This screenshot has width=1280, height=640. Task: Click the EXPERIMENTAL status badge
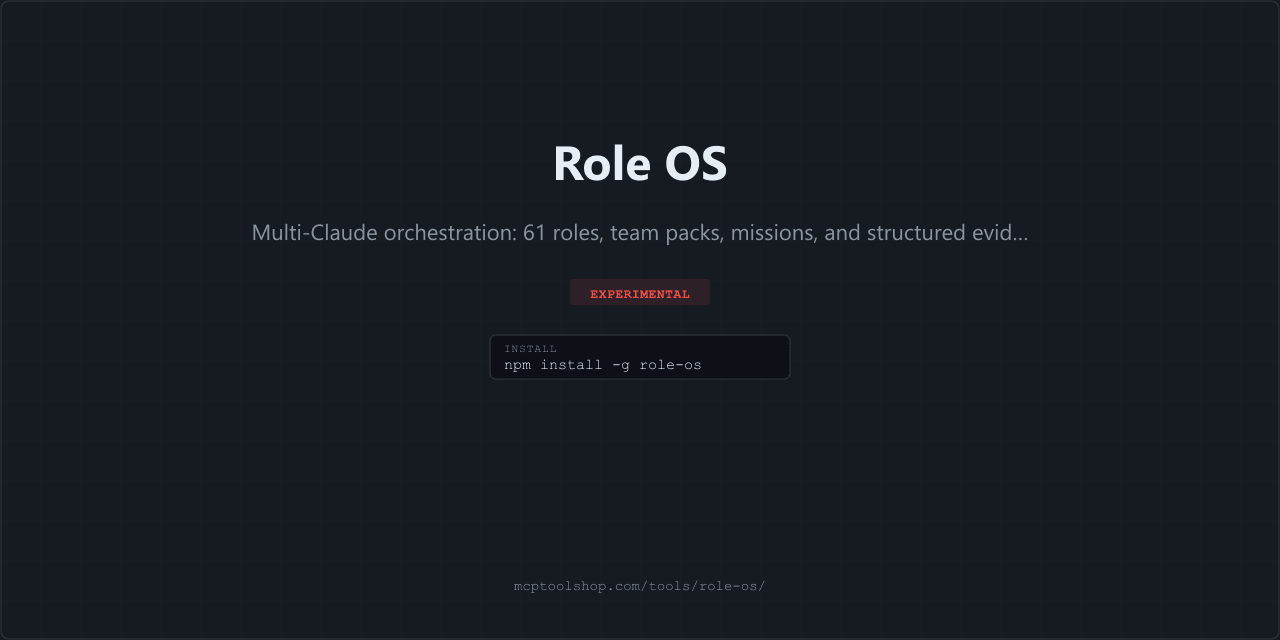click(640, 293)
